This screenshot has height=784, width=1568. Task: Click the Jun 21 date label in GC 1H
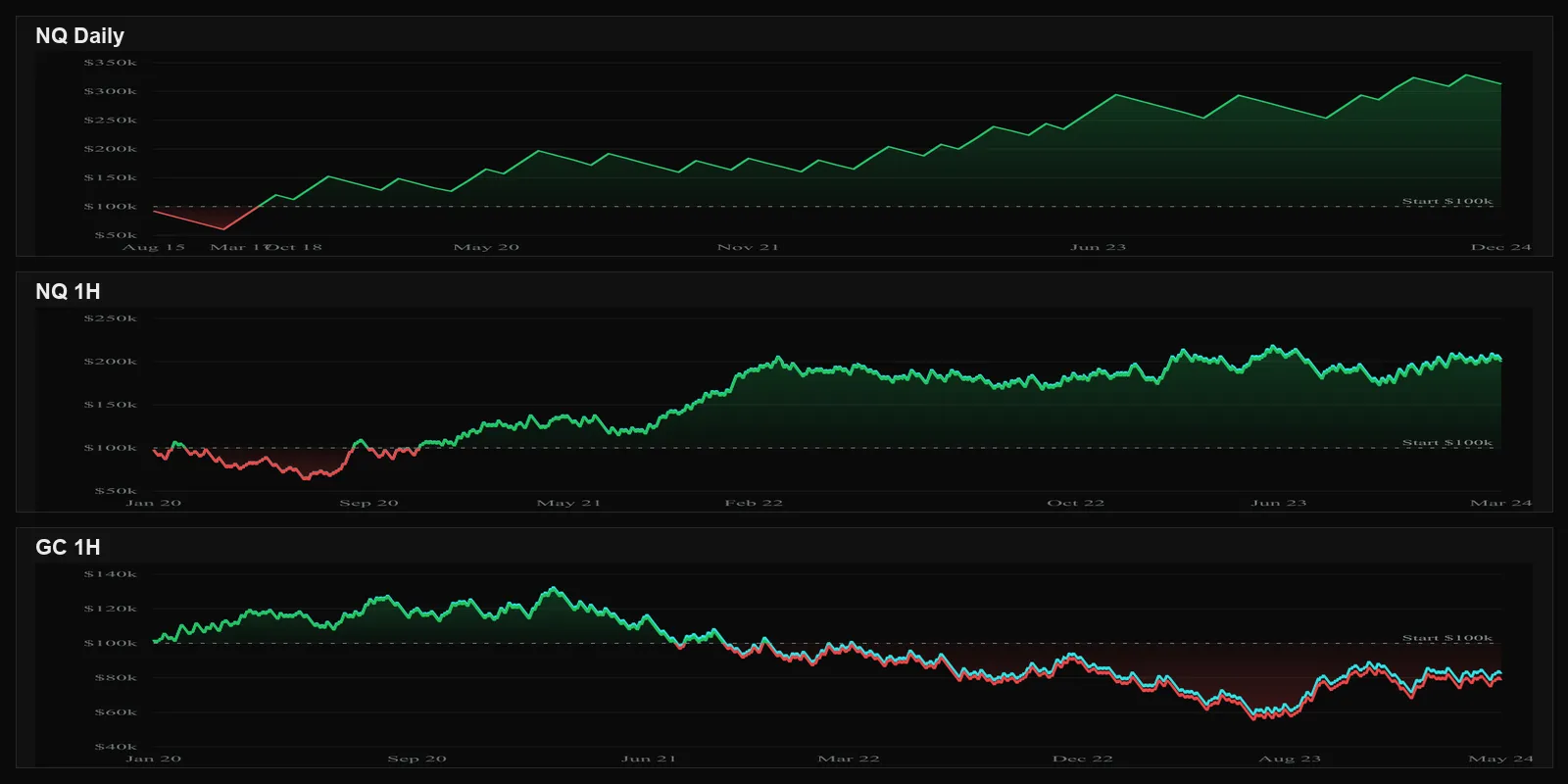coord(649,759)
